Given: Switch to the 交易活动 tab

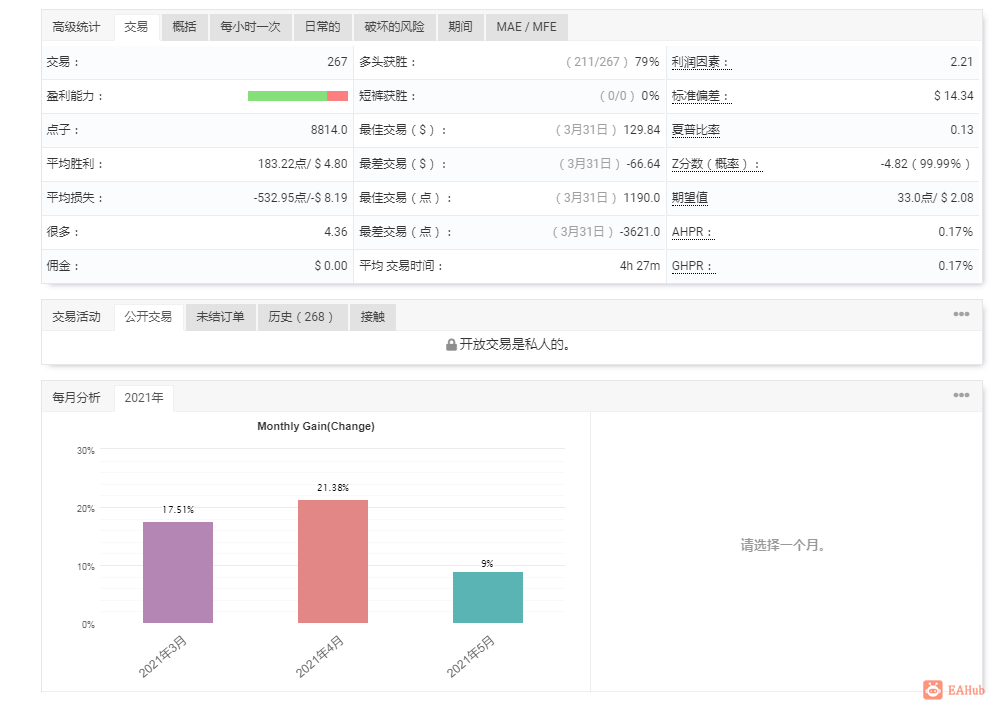Looking at the screenshot, I should 76,316.
